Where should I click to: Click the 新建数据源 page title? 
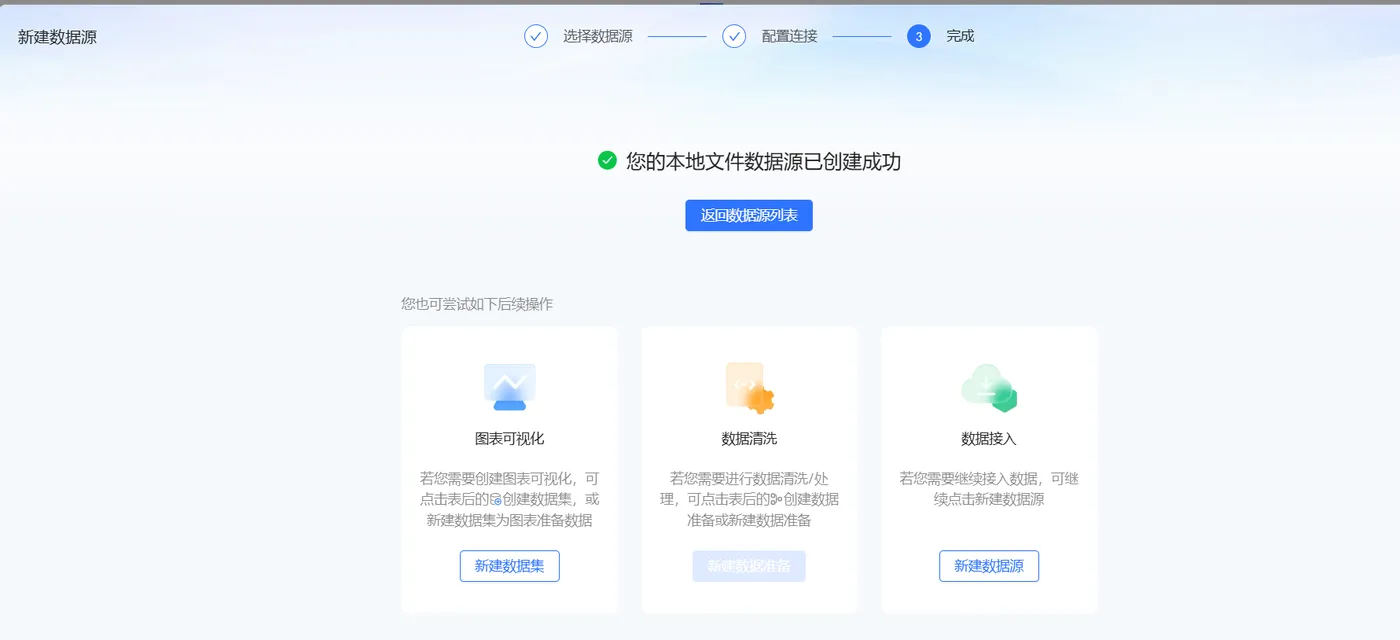pos(57,38)
